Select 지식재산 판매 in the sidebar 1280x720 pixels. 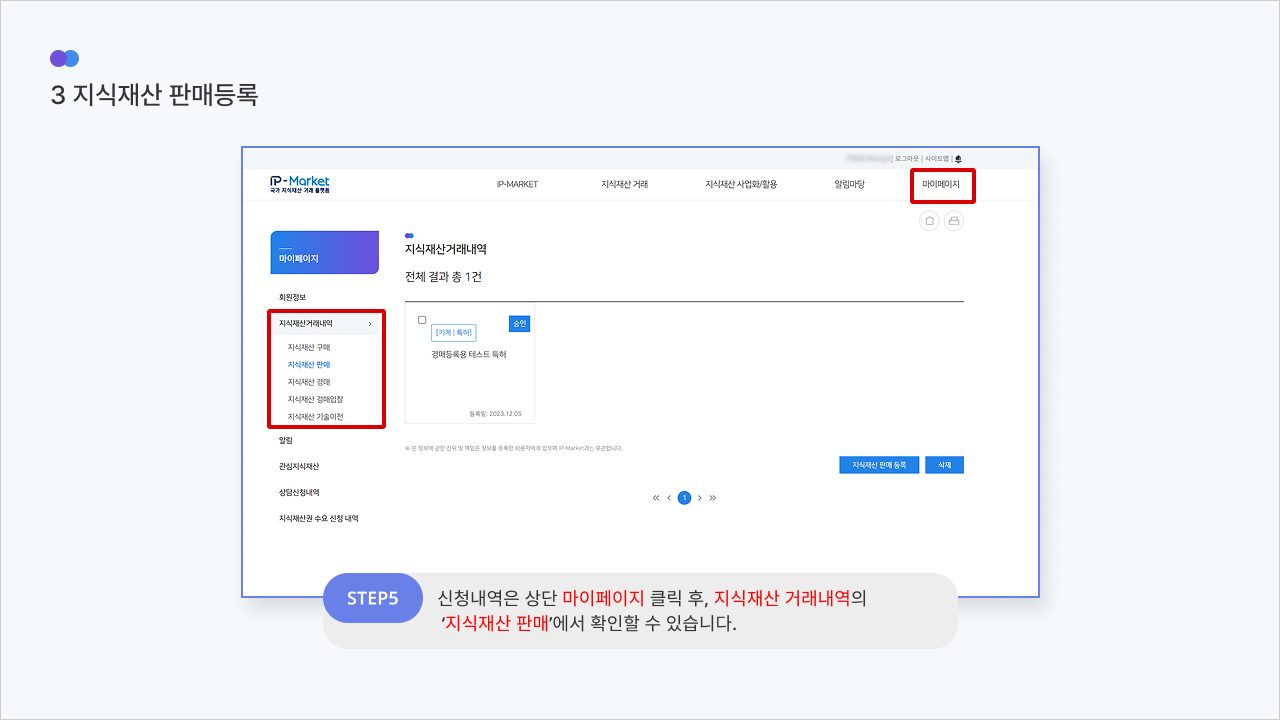(308, 365)
